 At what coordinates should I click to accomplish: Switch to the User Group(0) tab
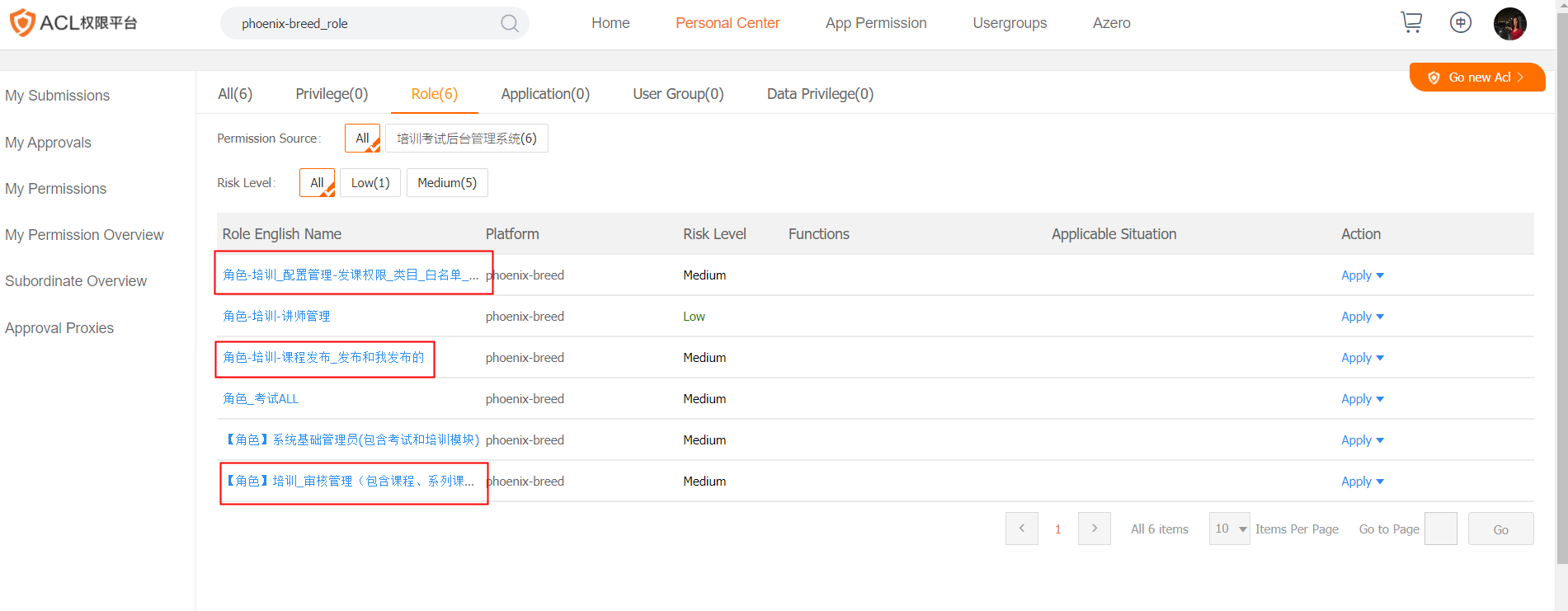pos(678,94)
